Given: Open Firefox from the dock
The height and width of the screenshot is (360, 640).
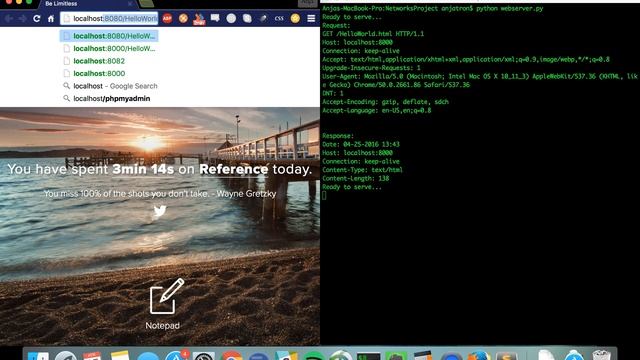Looking at the screenshot, I should [480, 356].
